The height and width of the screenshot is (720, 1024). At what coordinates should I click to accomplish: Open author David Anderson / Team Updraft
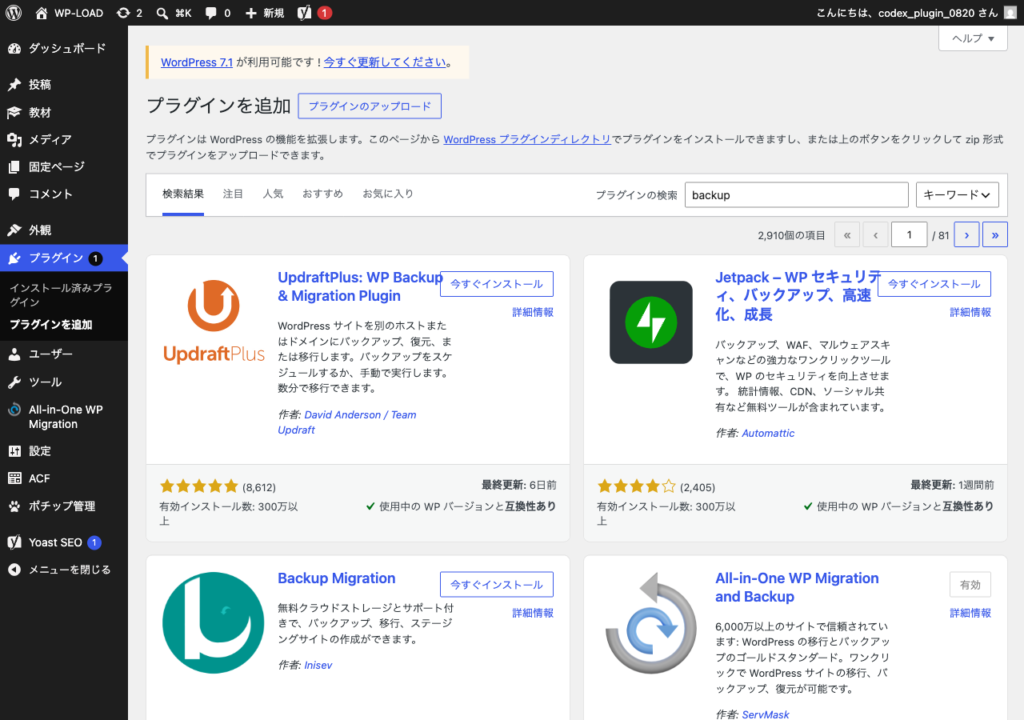(x=347, y=422)
